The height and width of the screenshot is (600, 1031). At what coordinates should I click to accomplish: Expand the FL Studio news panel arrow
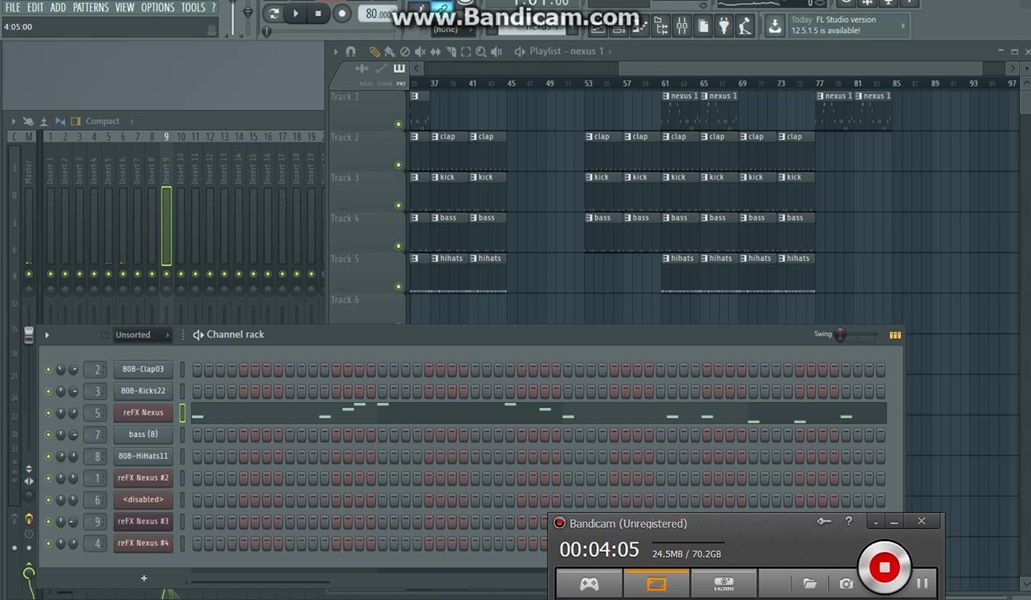[903, 26]
